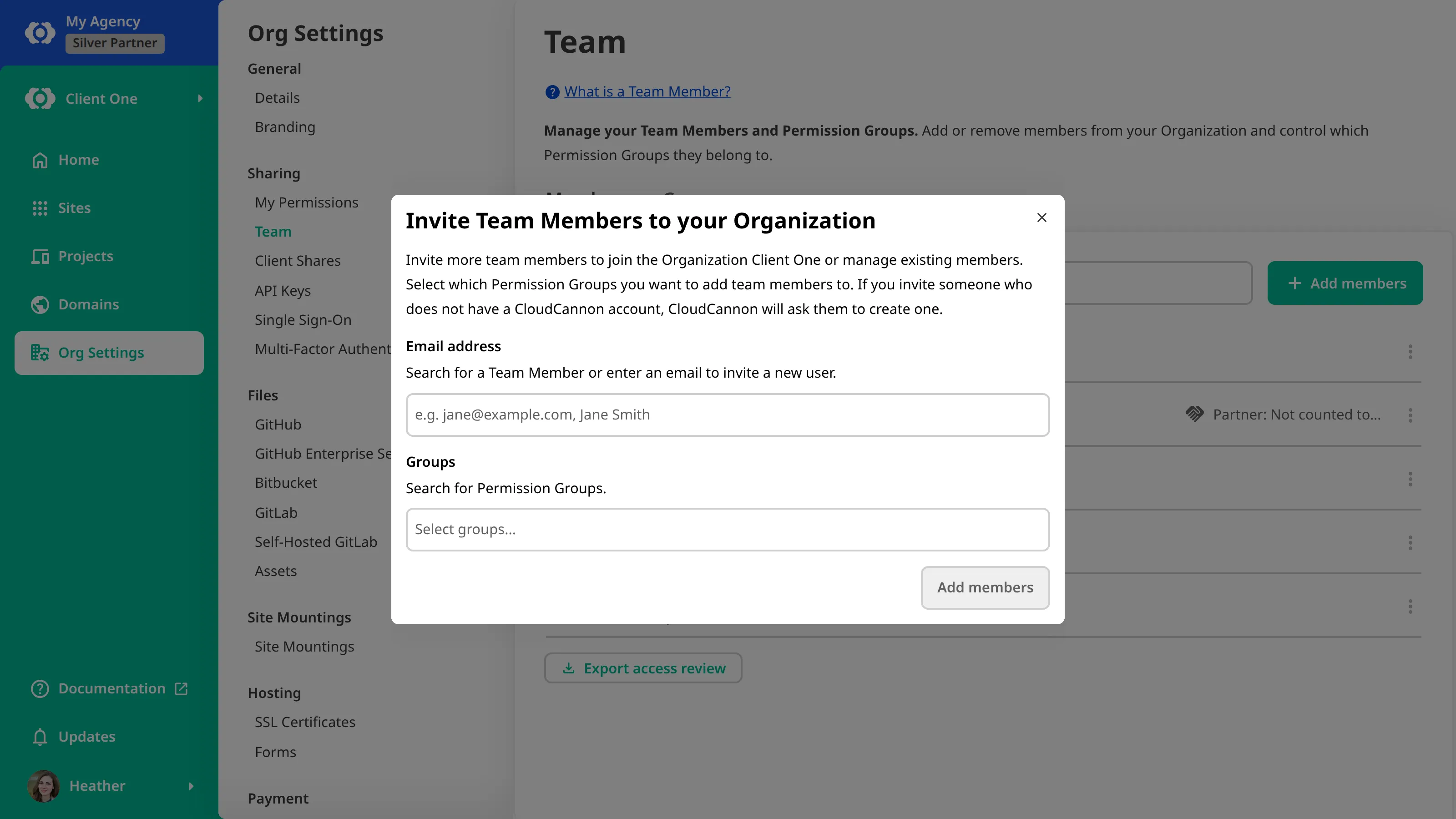The image size is (1456, 819).
Task: Expand the Heather user menu arrow
Action: (x=191, y=786)
